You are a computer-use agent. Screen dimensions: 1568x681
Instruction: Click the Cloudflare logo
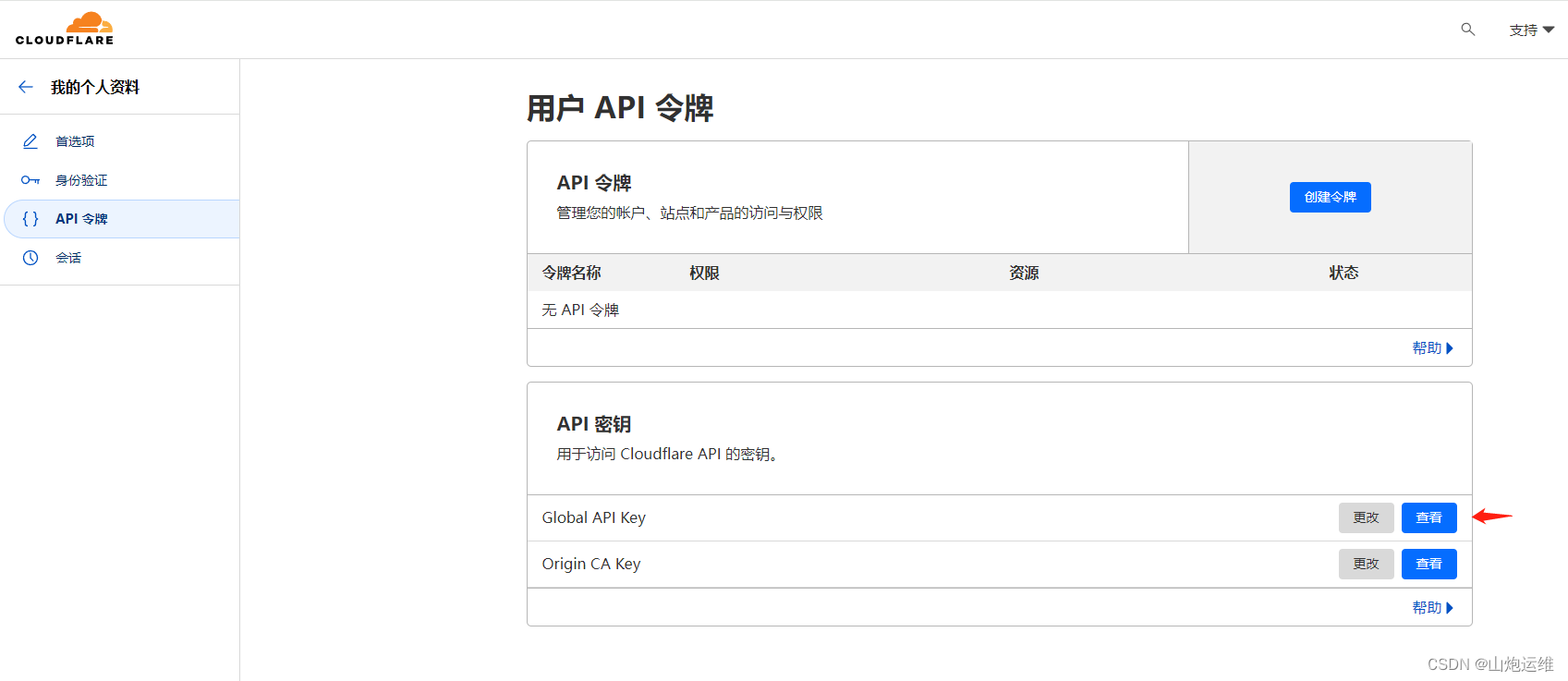65,29
